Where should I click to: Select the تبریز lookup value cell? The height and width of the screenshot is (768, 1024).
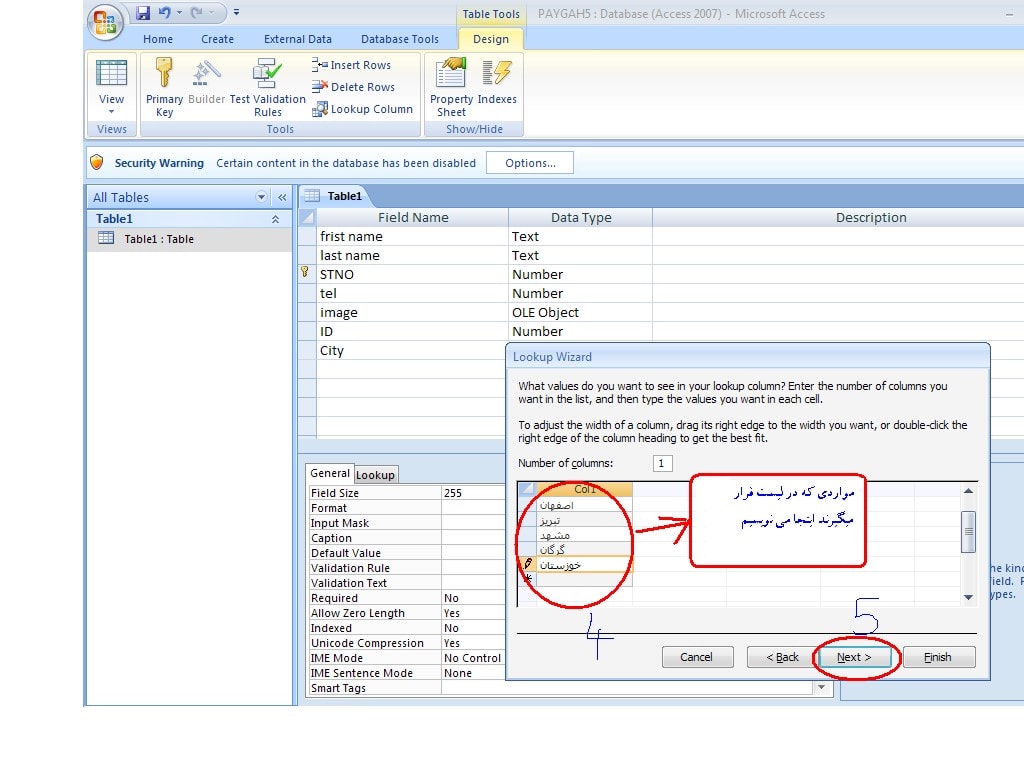click(x=584, y=520)
